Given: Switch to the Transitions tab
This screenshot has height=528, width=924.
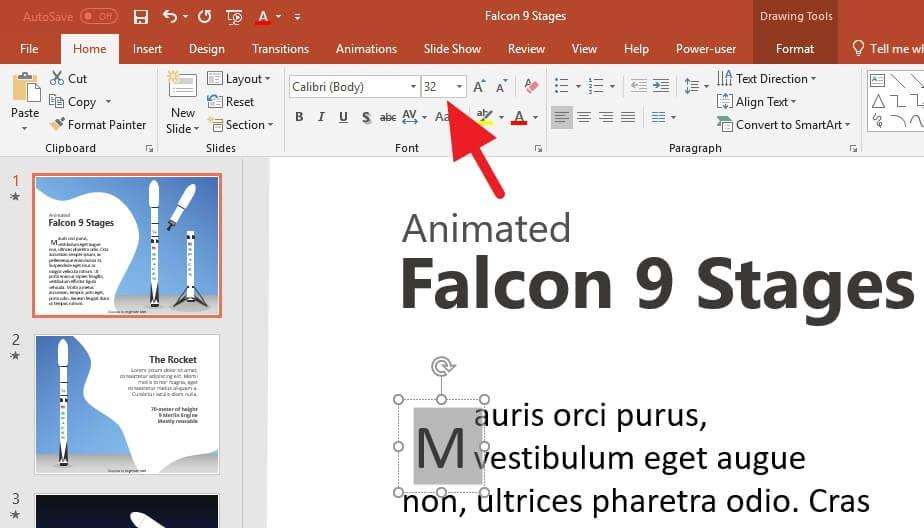Looking at the screenshot, I should pos(280,48).
